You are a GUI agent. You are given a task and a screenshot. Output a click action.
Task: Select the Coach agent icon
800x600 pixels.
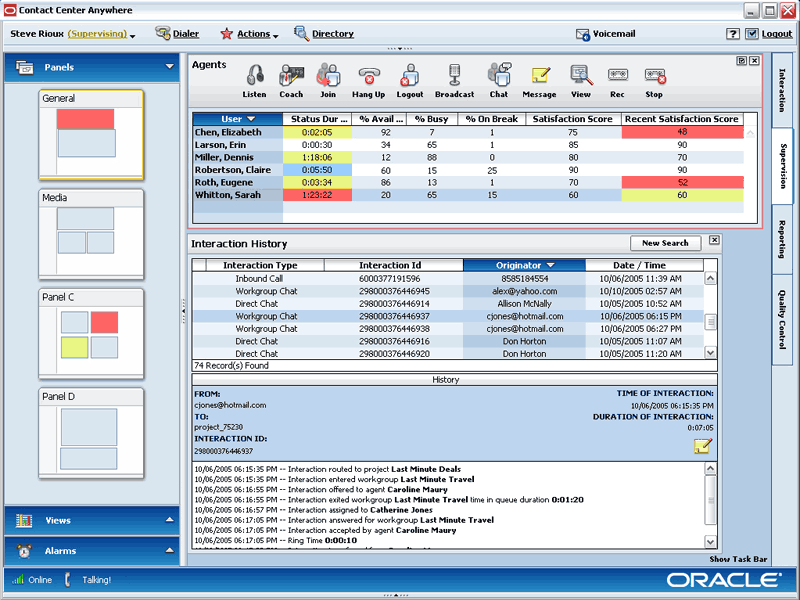coord(291,75)
